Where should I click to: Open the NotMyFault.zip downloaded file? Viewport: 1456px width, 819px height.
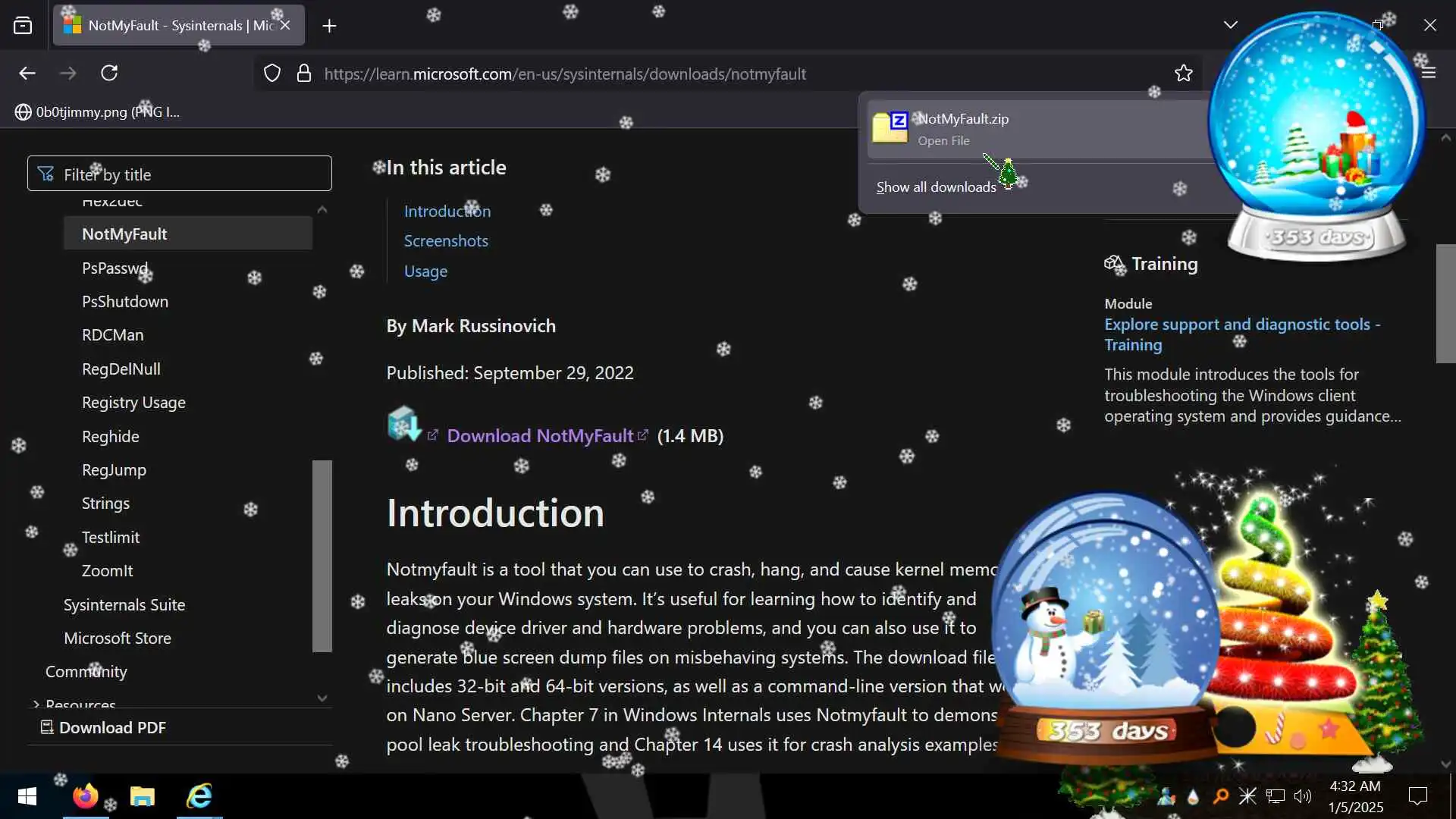(x=963, y=127)
